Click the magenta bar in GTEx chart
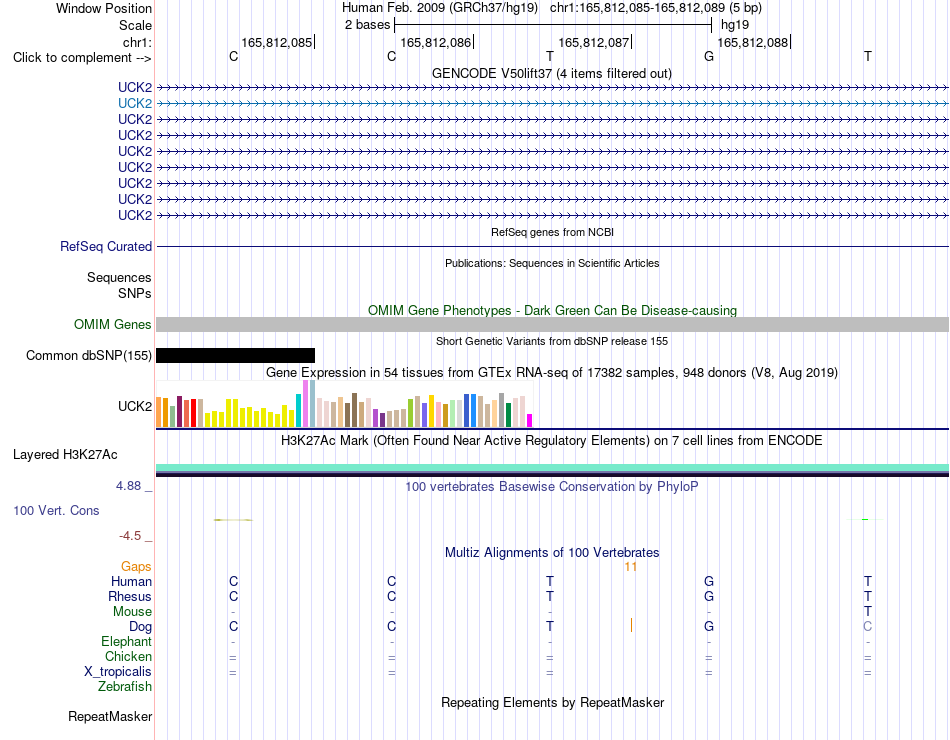The height and width of the screenshot is (740, 950). (x=530, y=421)
